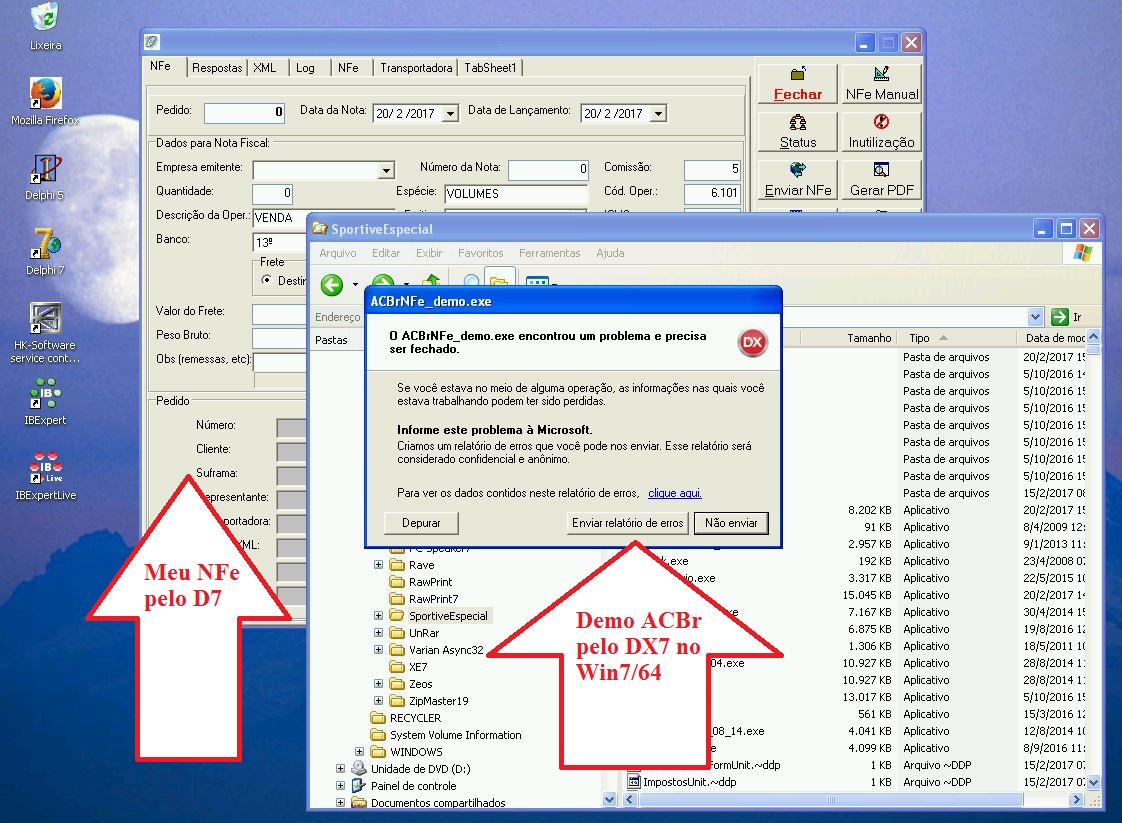
Task: Click the folder tree scrollbar down arrow
Action: 610,799
